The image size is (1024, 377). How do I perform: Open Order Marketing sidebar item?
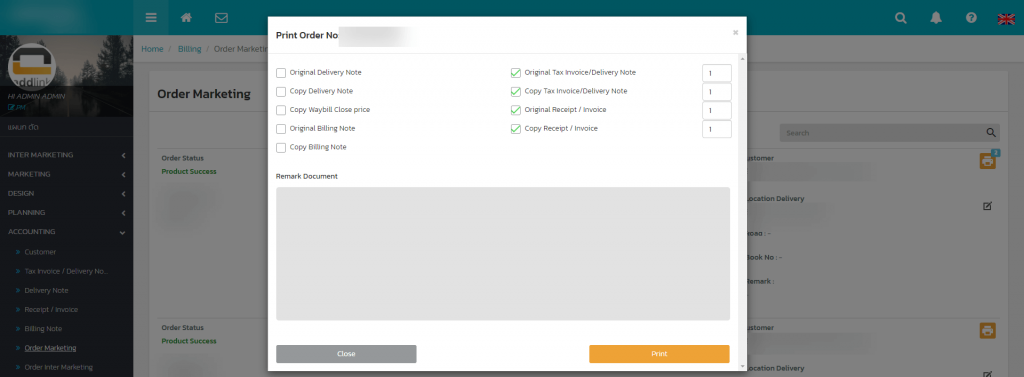pos(50,348)
